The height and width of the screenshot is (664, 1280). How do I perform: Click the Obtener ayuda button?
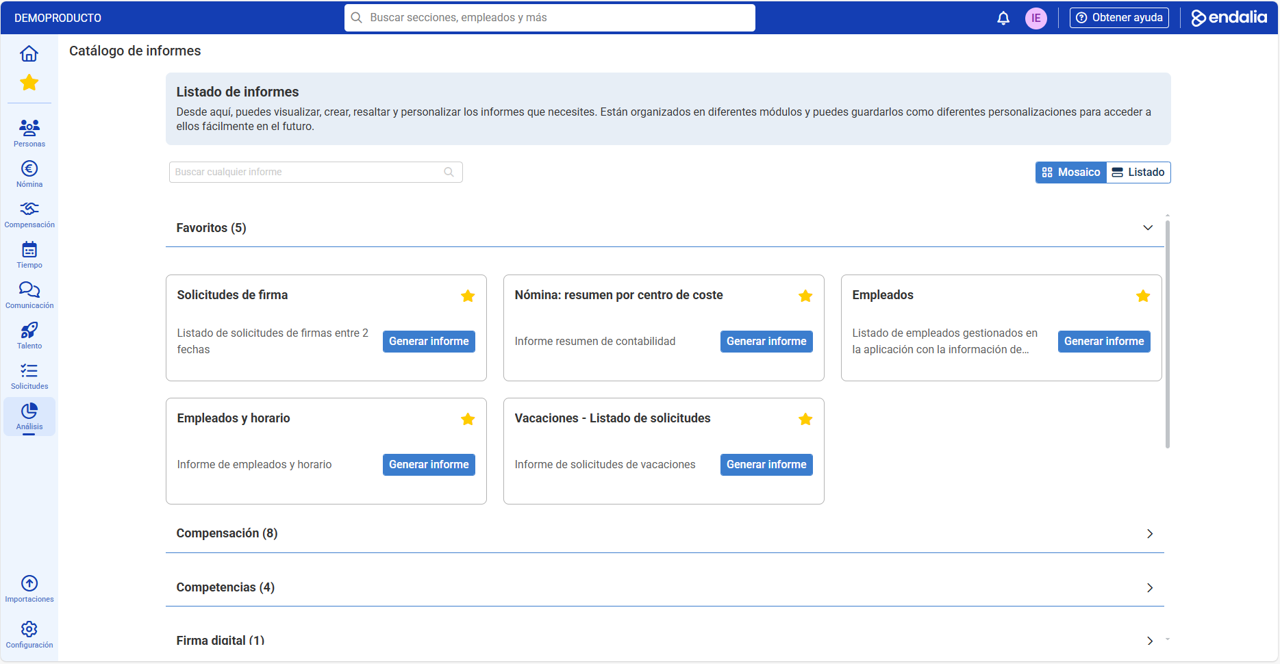[1119, 18]
